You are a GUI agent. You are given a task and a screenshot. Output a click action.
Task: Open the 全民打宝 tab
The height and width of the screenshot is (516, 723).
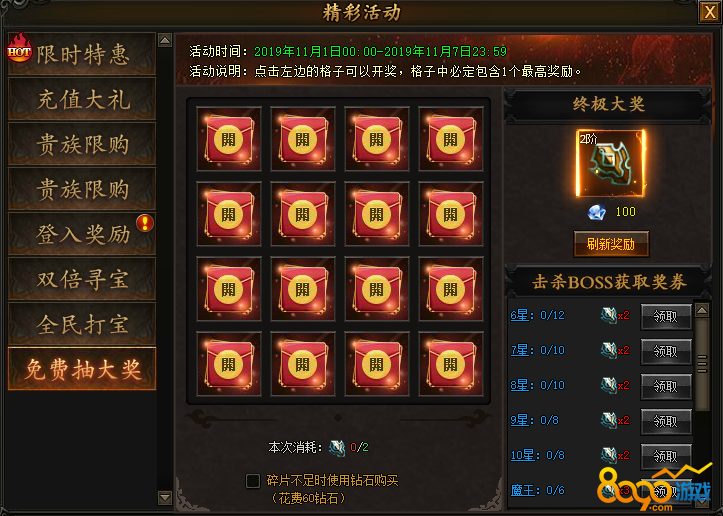click(x=82, y=324)
